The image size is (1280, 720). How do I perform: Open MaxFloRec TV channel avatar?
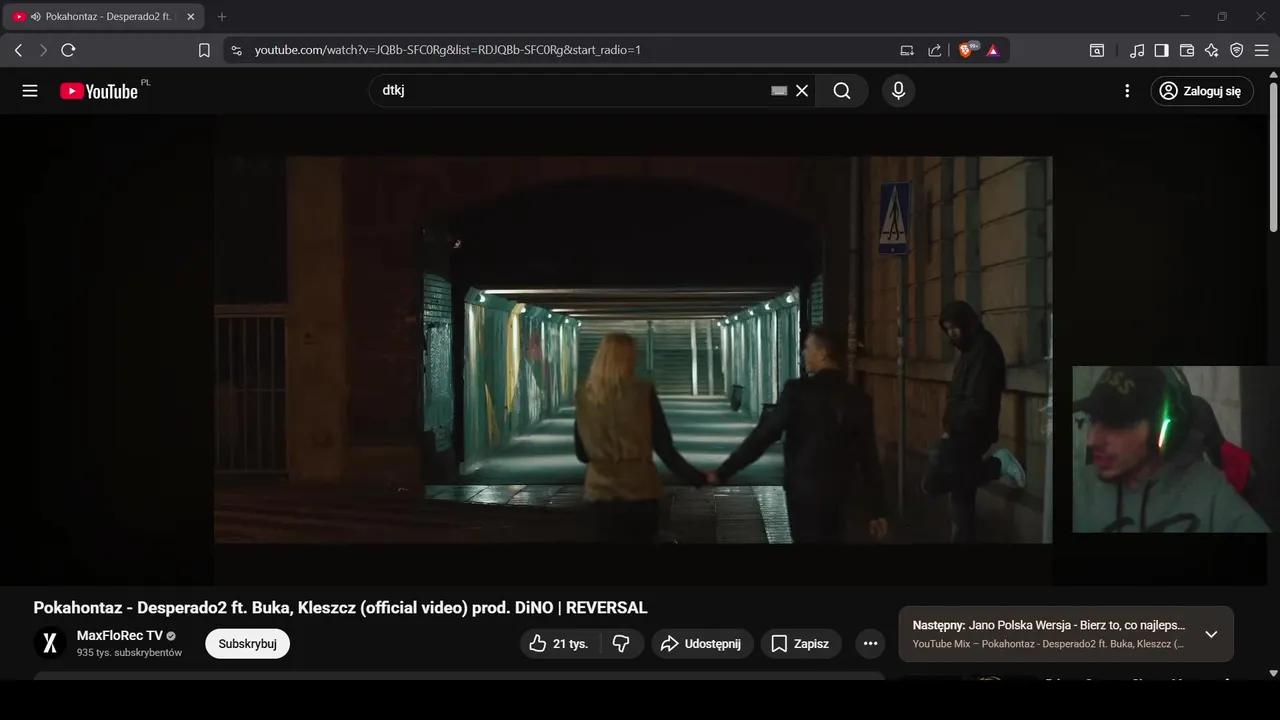pyautogui.click(x=50, y=643)
